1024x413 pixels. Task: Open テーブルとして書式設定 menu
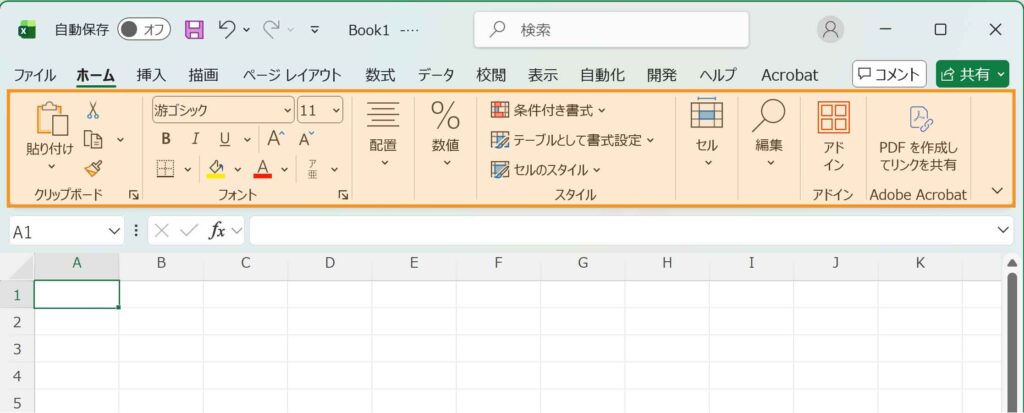click(572, 140)
